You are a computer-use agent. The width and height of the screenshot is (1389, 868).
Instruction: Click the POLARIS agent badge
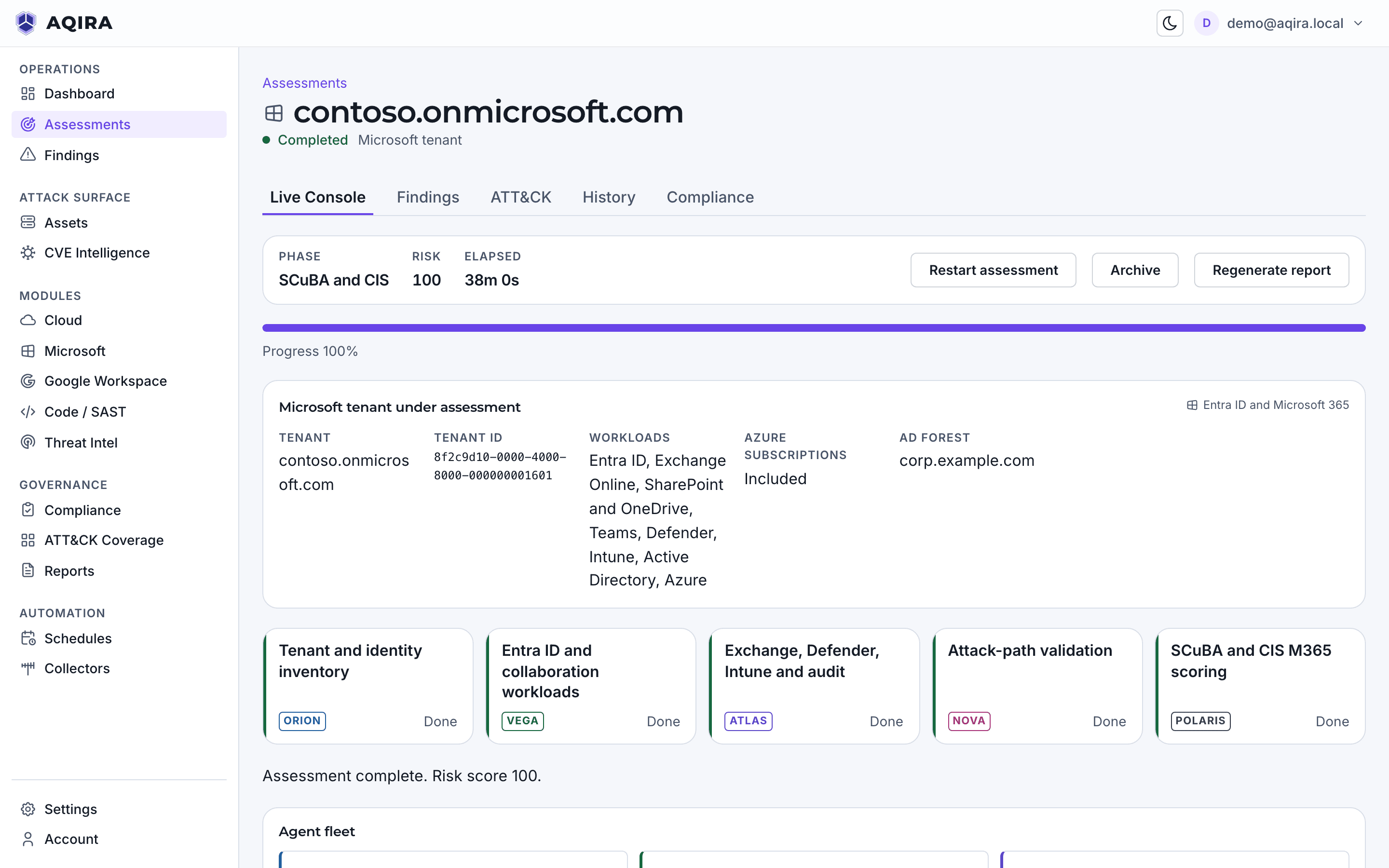[x=1200, y=721]
